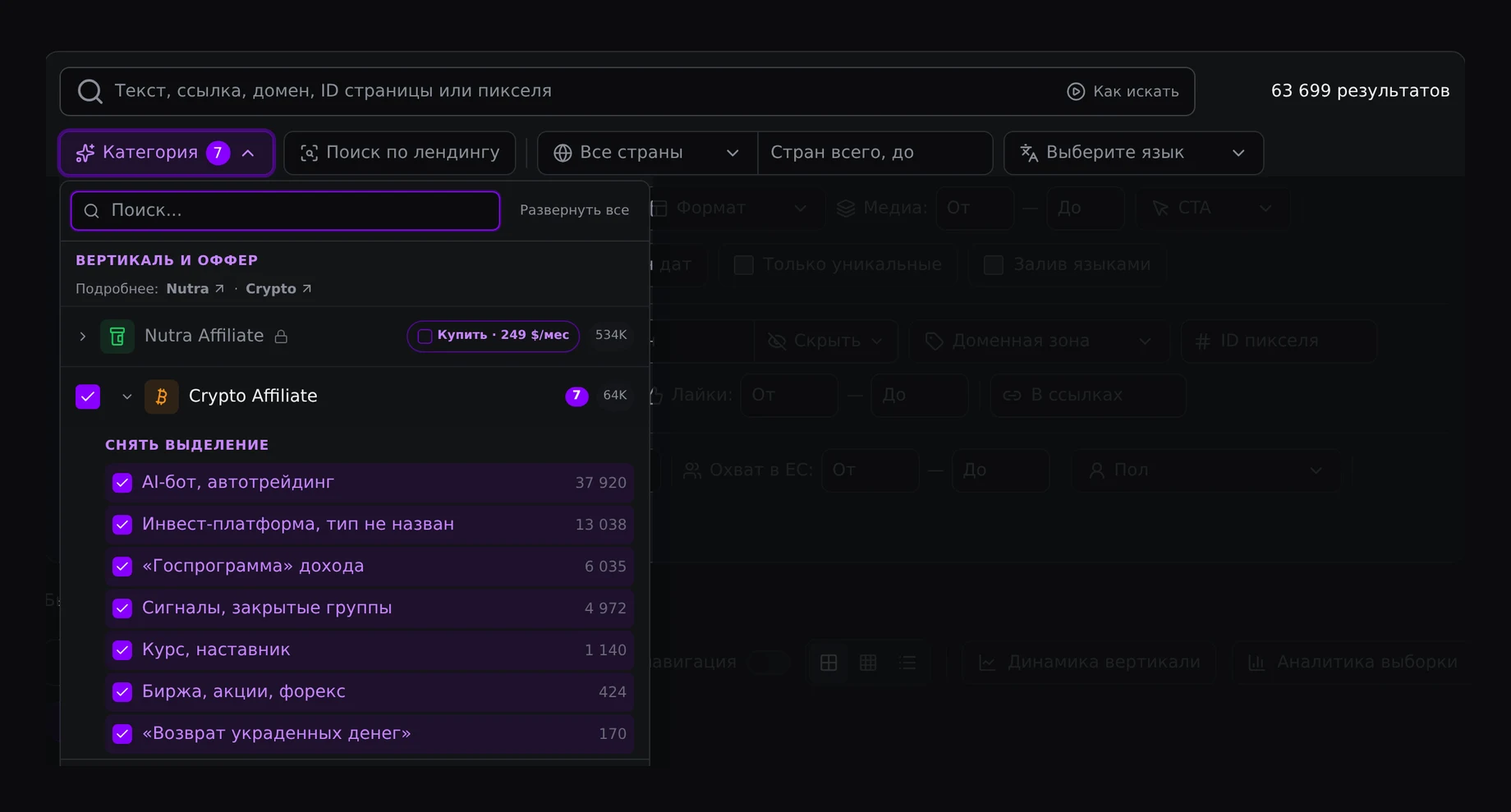Expand the Nutra Affiliate tree row
This screenshot has height=812, width=1511.
click(x=82, y=336)
